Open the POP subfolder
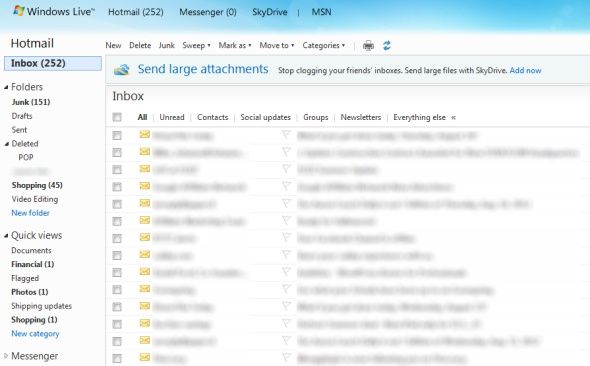 [26, 157]
